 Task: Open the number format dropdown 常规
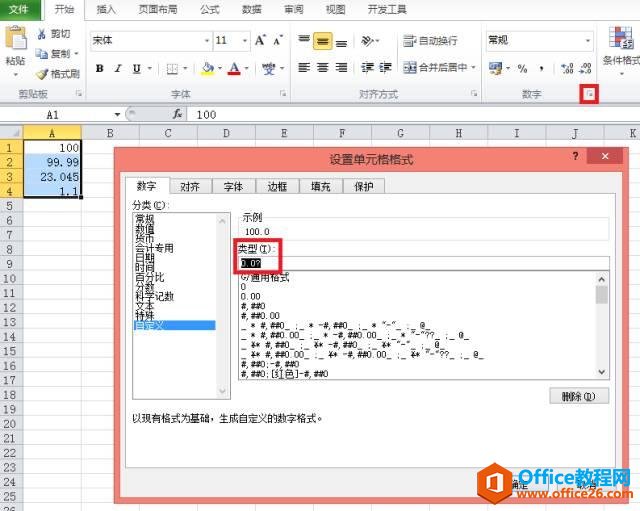pos(588,40)
